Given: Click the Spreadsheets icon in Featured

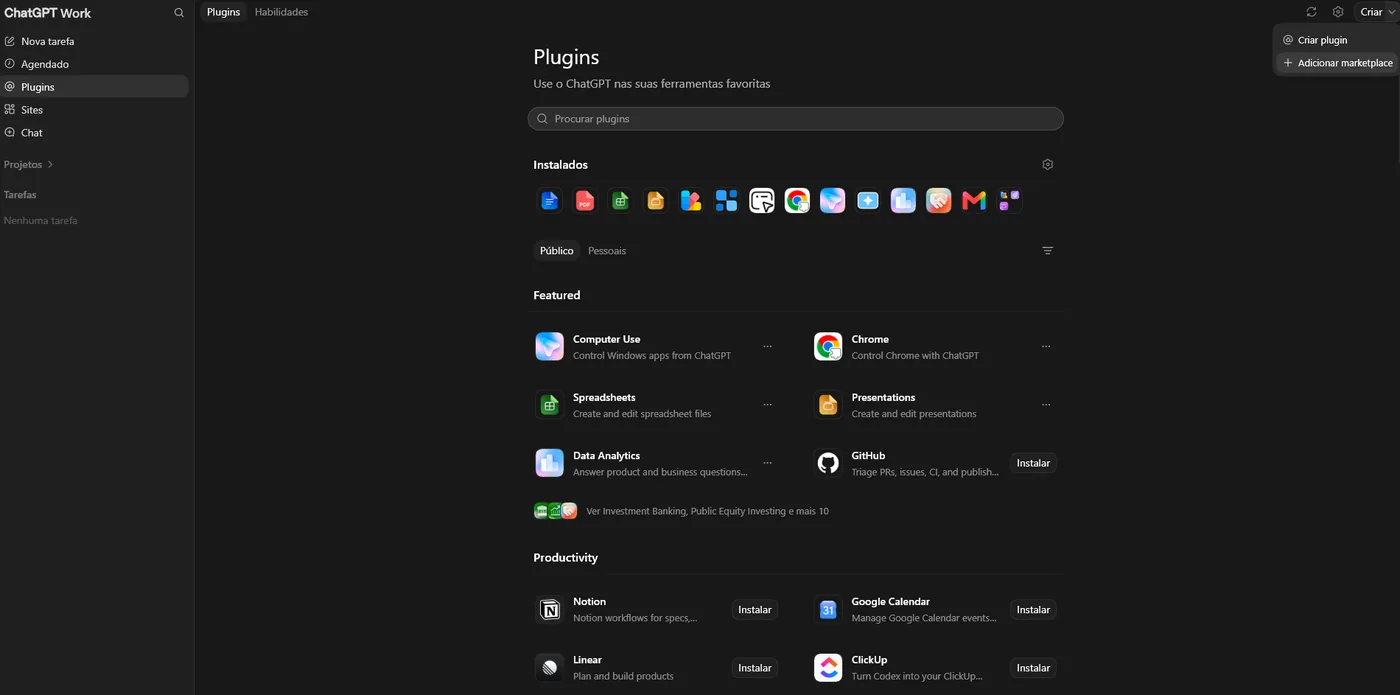Looking at the screenshot, I should [549, 405].
